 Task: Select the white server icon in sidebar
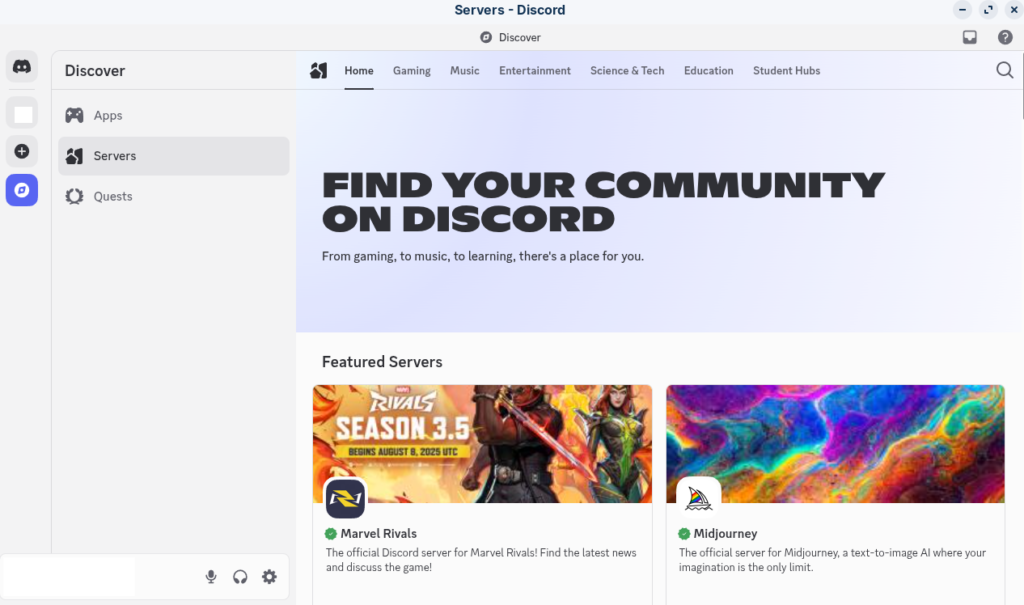tap(23, 114)
